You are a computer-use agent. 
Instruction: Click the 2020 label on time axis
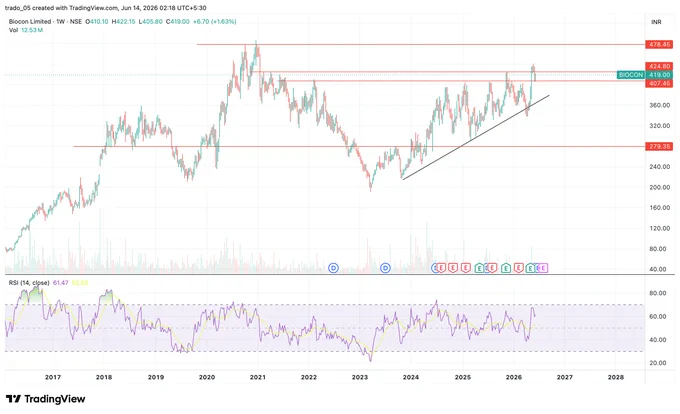(x=207, y=377)
